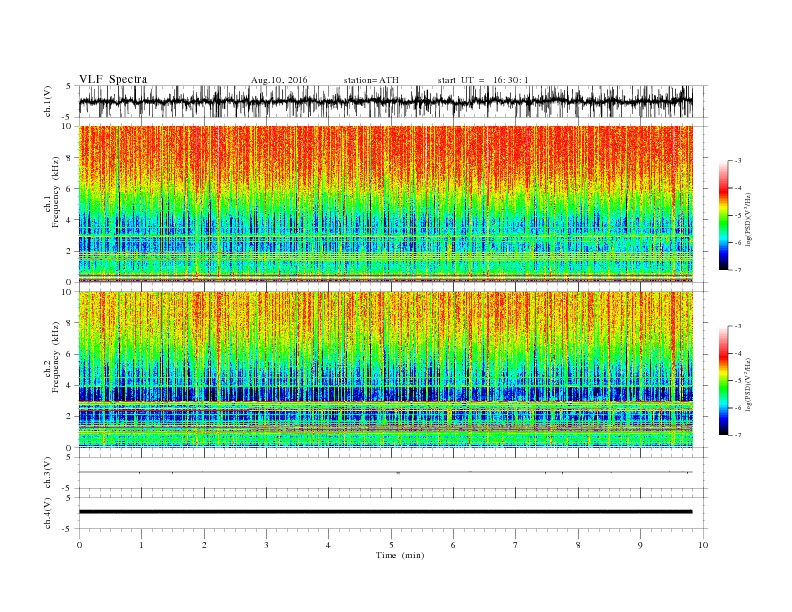792x612 pixels.
Task: Click the "station=ATH" header label
Action: pos(371,80)
